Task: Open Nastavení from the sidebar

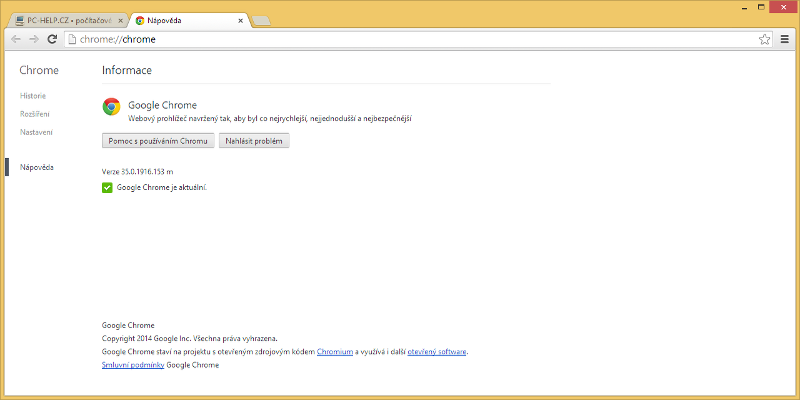Action: pyautogui.click(x=36, y=132)
